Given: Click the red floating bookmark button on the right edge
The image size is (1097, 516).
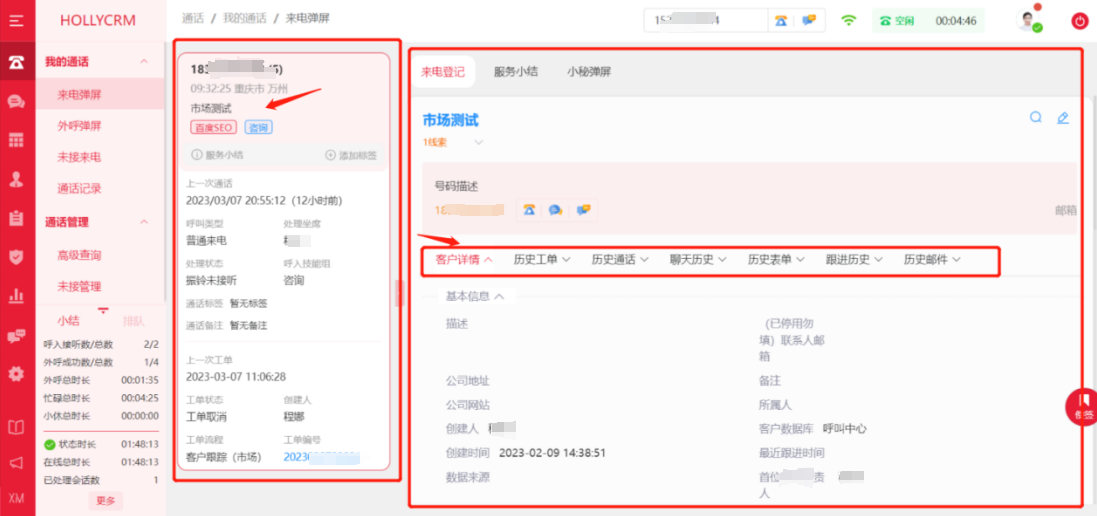Looking at the screenshot, I should click(x=1082, y=406).
